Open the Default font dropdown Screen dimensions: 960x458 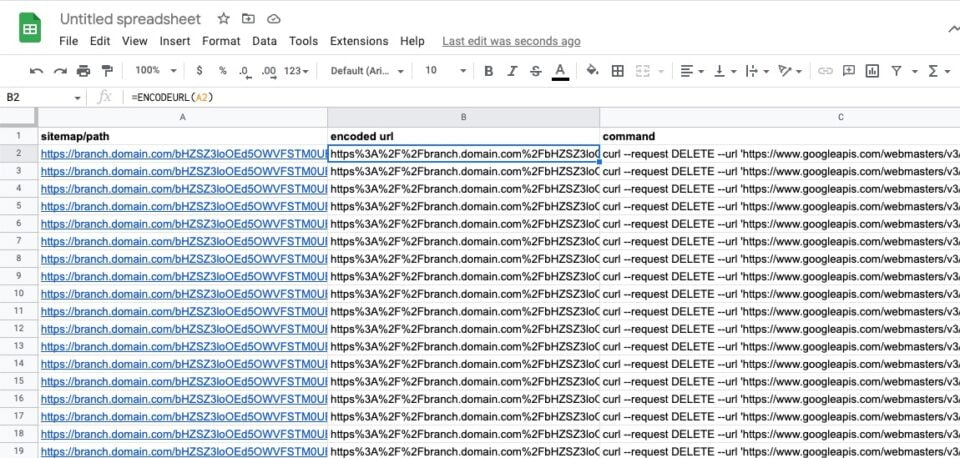pos(367,71)
